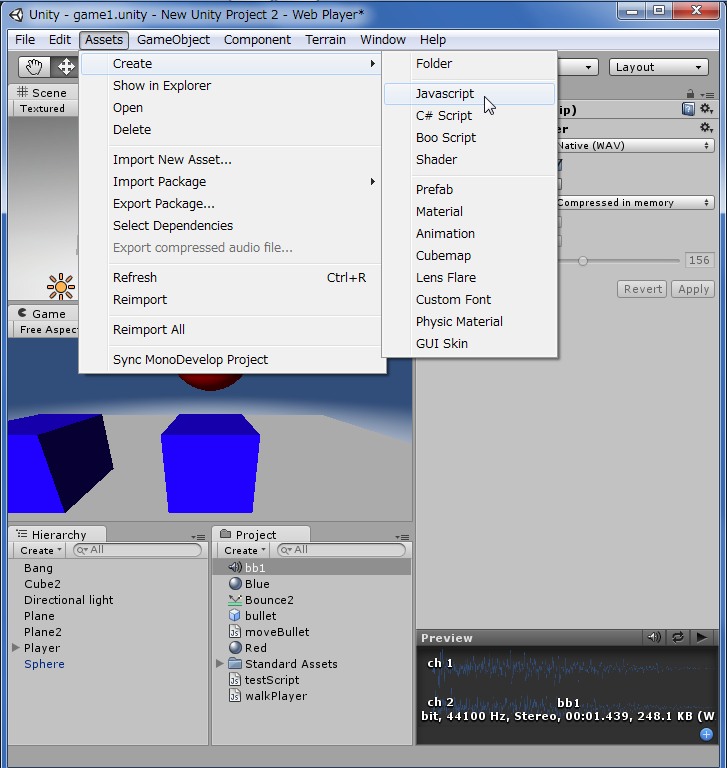Select the moveBullet script asset
Screen dimensions: 727x768
[x=276, y=632]
